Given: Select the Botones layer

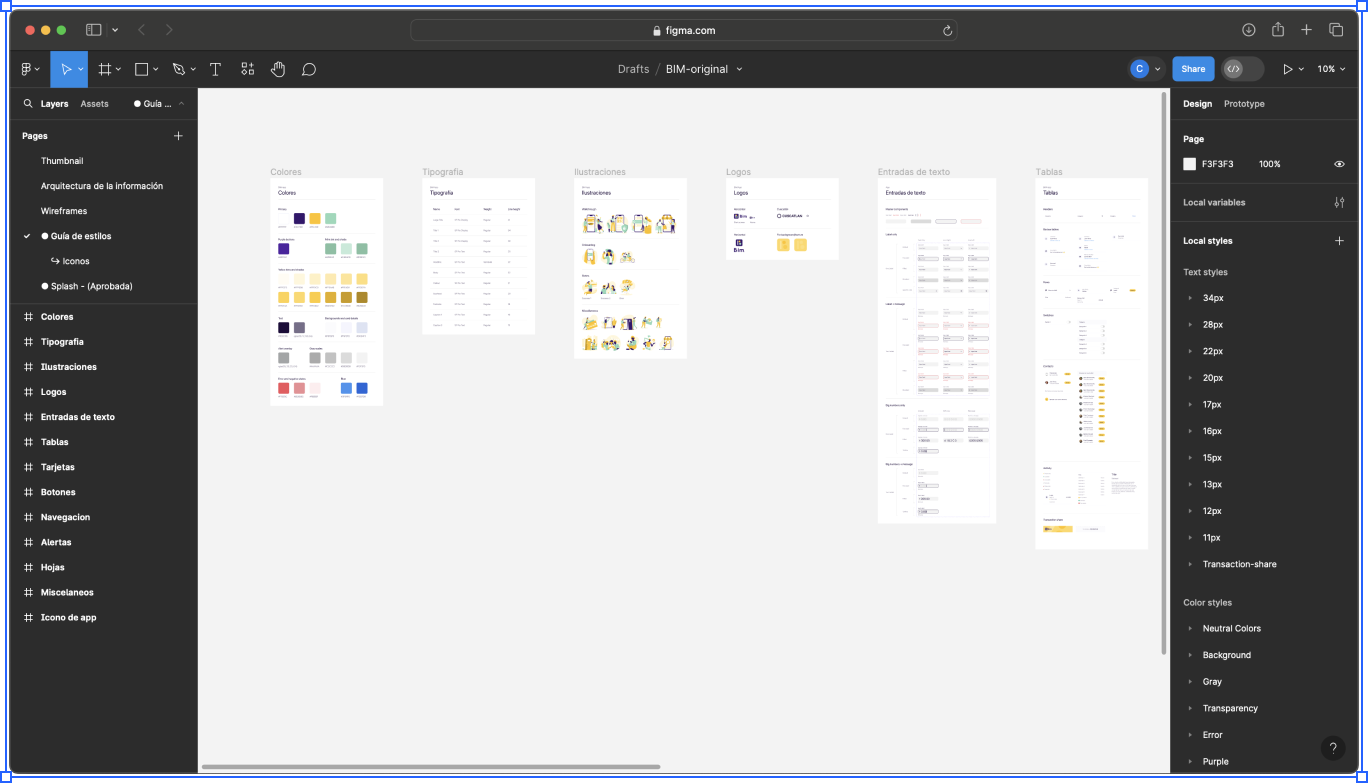Looking at the screenshot, I should (58, 492).
